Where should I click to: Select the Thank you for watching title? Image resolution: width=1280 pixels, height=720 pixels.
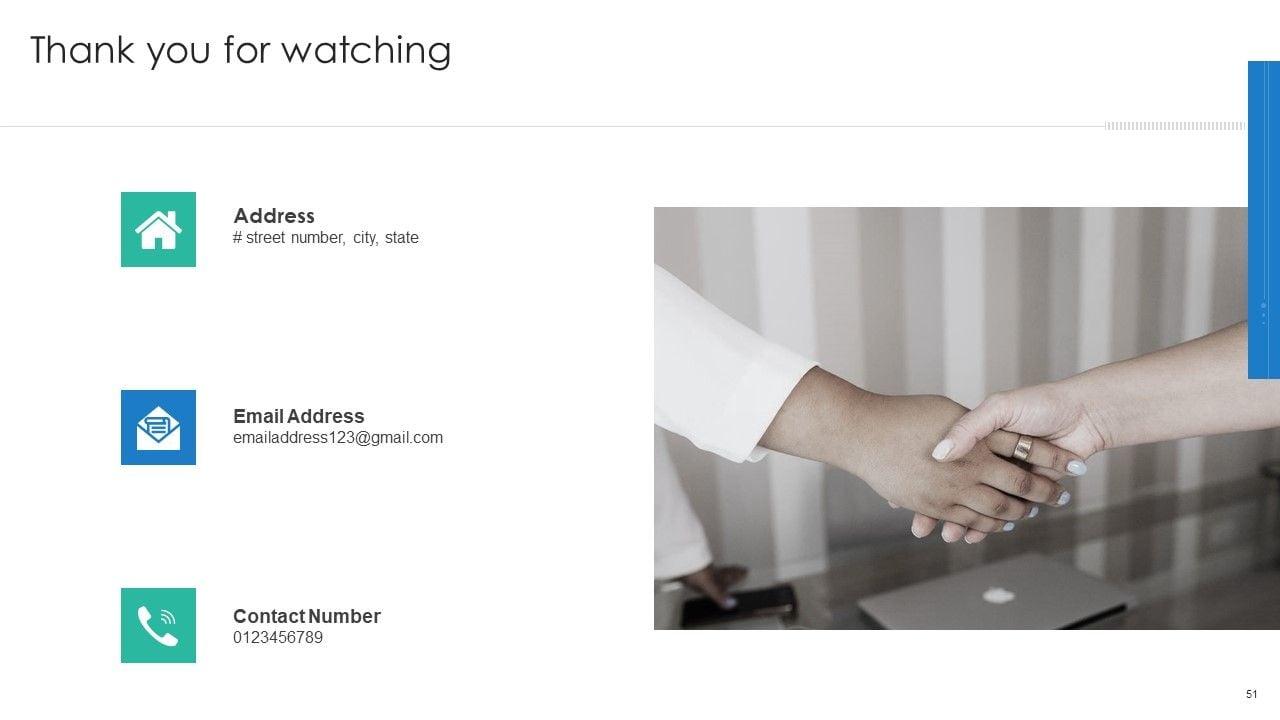pos(240,50)
